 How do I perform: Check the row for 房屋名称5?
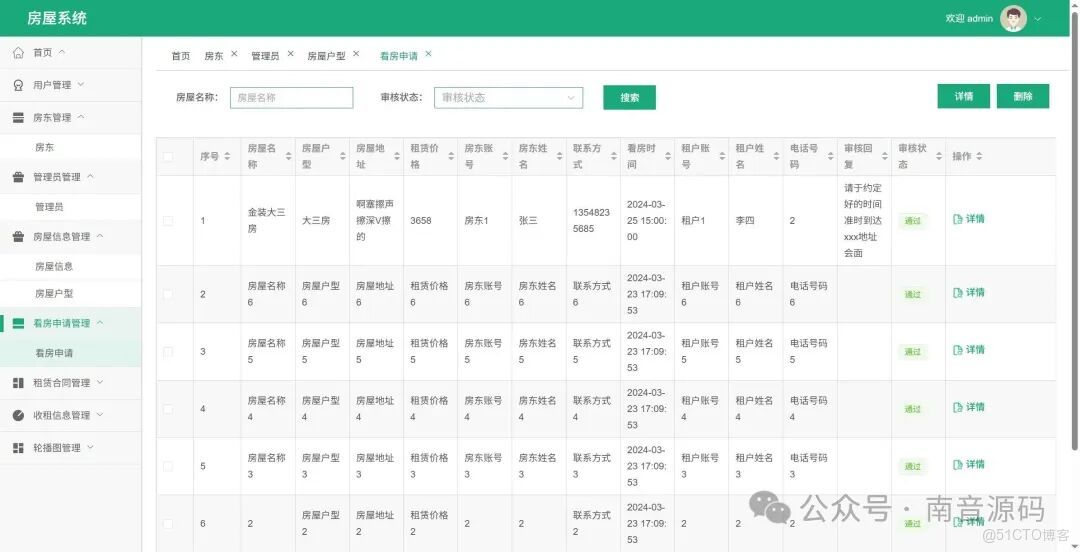point(168,351)
